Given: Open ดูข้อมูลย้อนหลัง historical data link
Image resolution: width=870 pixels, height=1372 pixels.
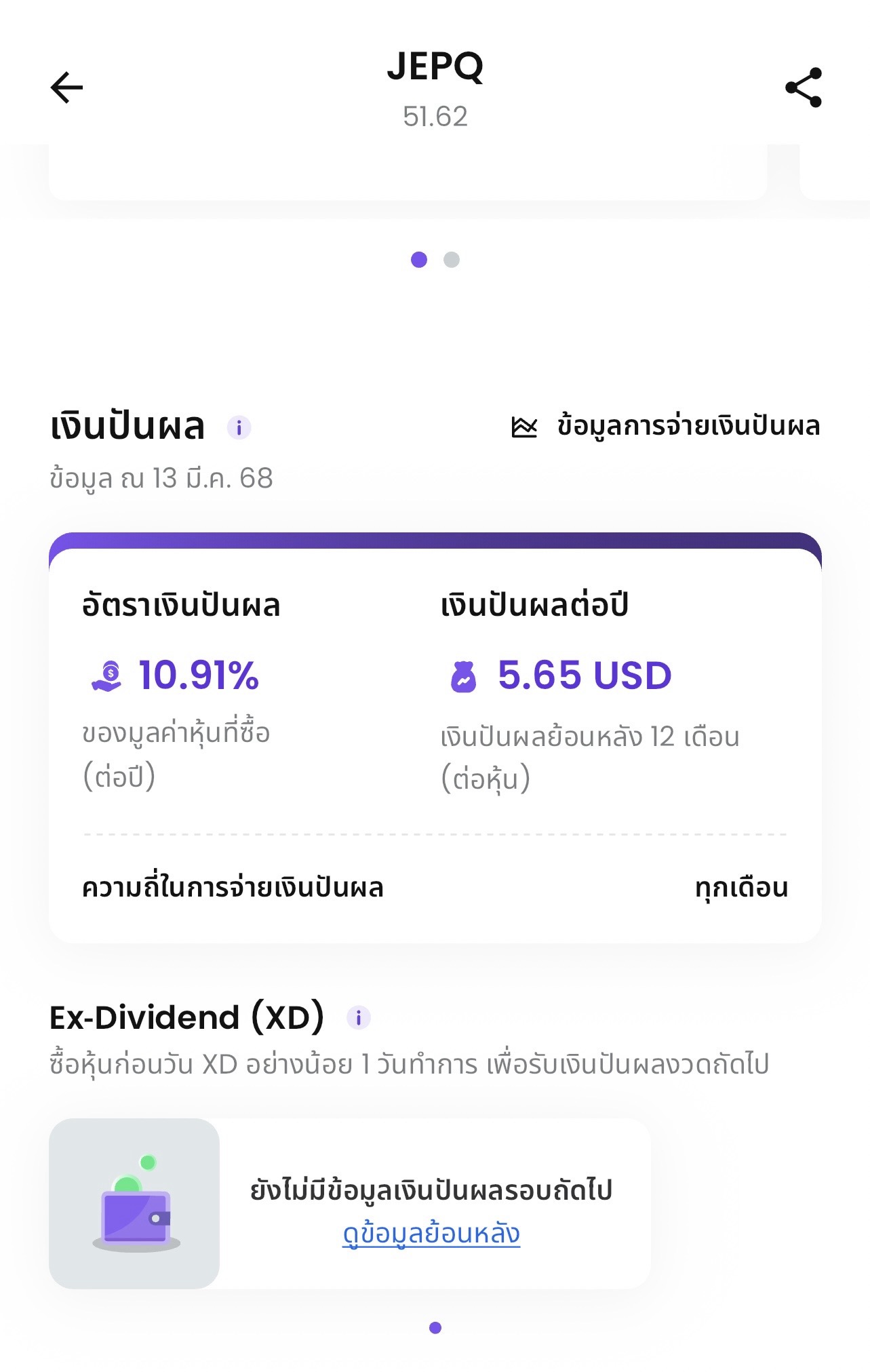Looking at the screenshot, I should [x=431, y=1234].
